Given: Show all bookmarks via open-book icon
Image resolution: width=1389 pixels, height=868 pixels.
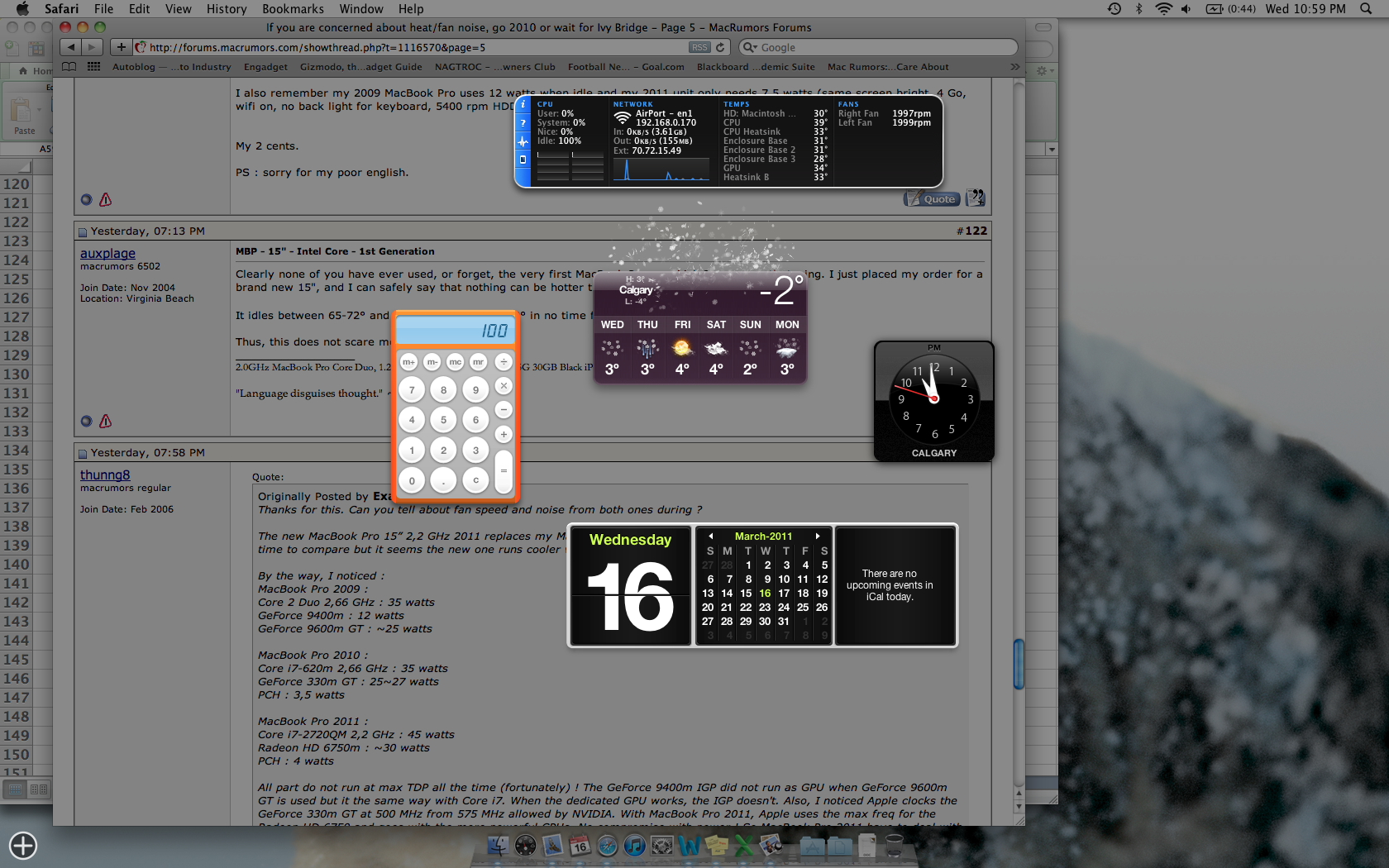Looking at the screenshot, I should (69, 67).
